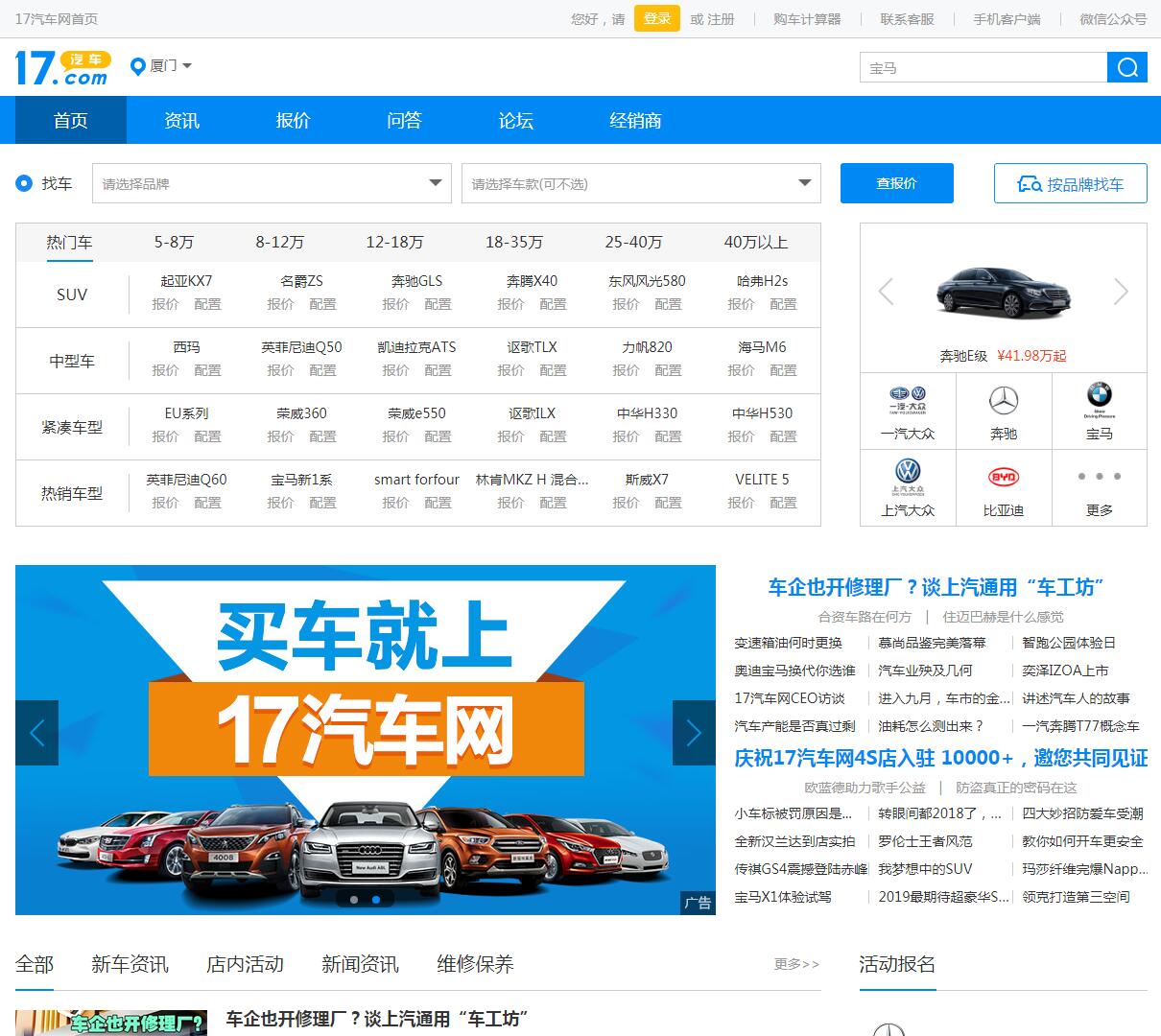Open the 微信公众号 link
This screenshot has width=1161, height=1036.
1113,19
